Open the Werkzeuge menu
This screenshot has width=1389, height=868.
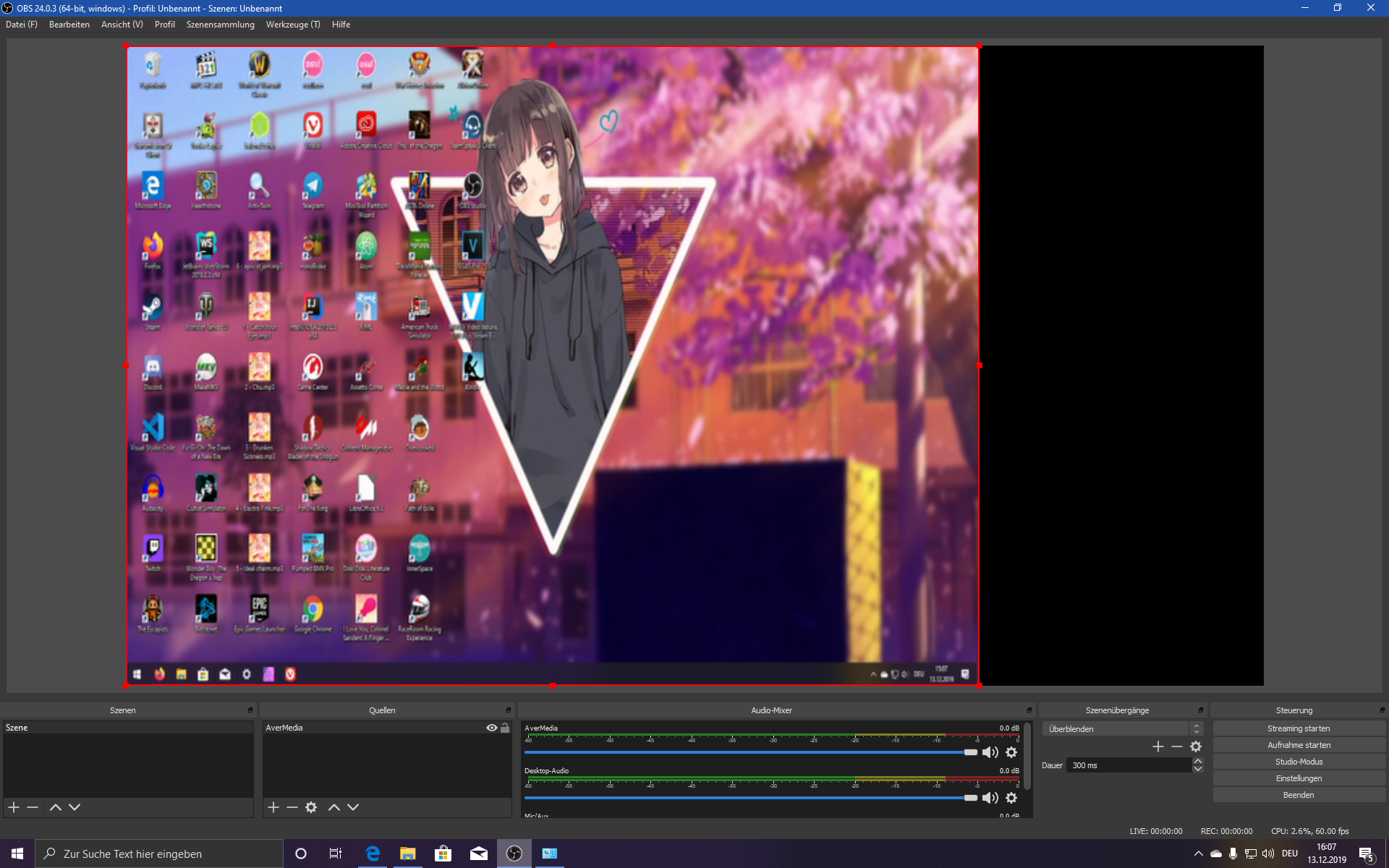click(292, 25)
